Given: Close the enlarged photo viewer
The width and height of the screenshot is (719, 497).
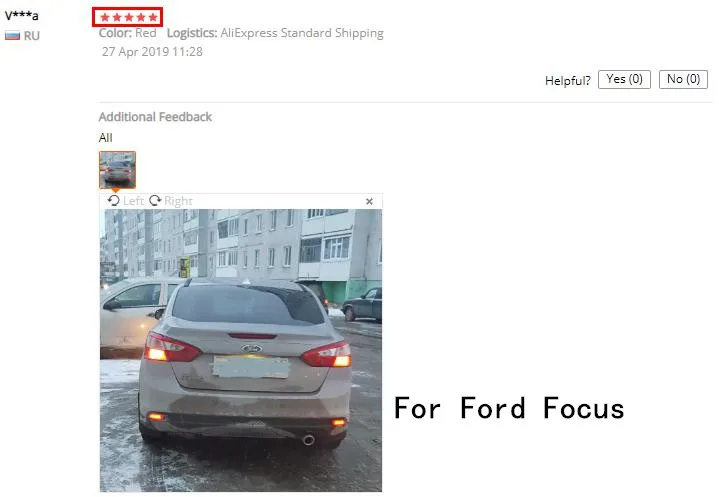Looking at the screenshot, I should [370, 201].
